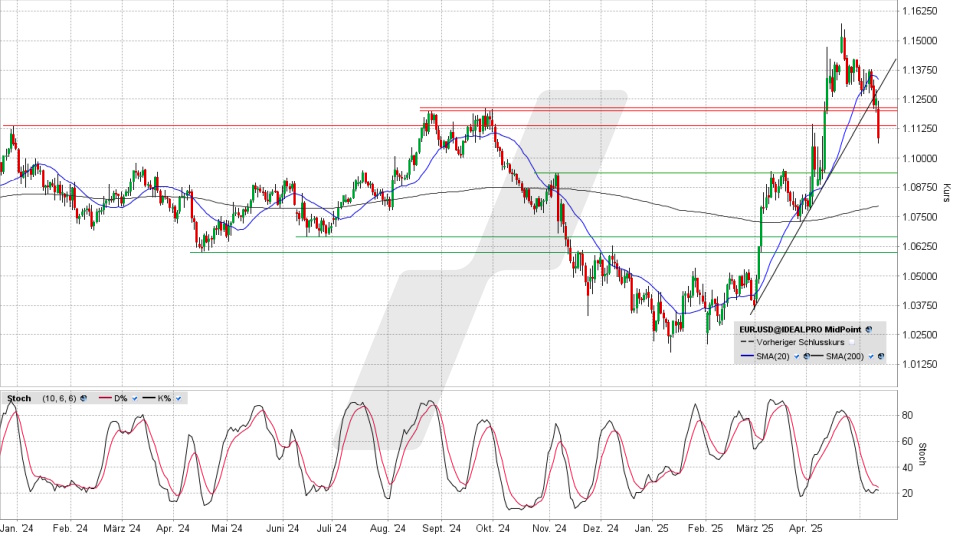Image resolution: width=960 pixels, height=540 pixels.
Task: Click the D% legend label
Action: (x=121, y=398)
